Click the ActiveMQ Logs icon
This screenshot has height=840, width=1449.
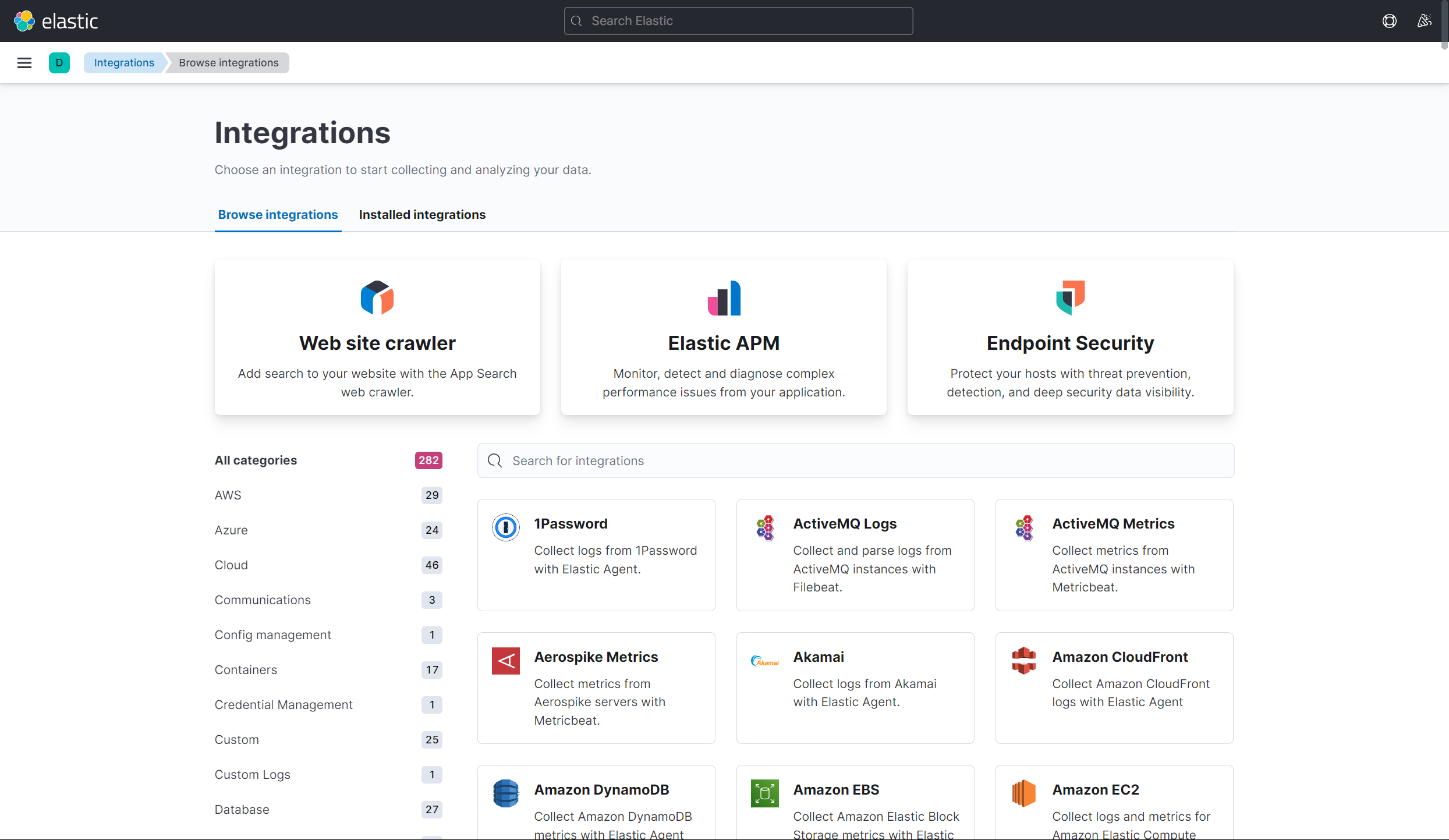click(765, 527)
